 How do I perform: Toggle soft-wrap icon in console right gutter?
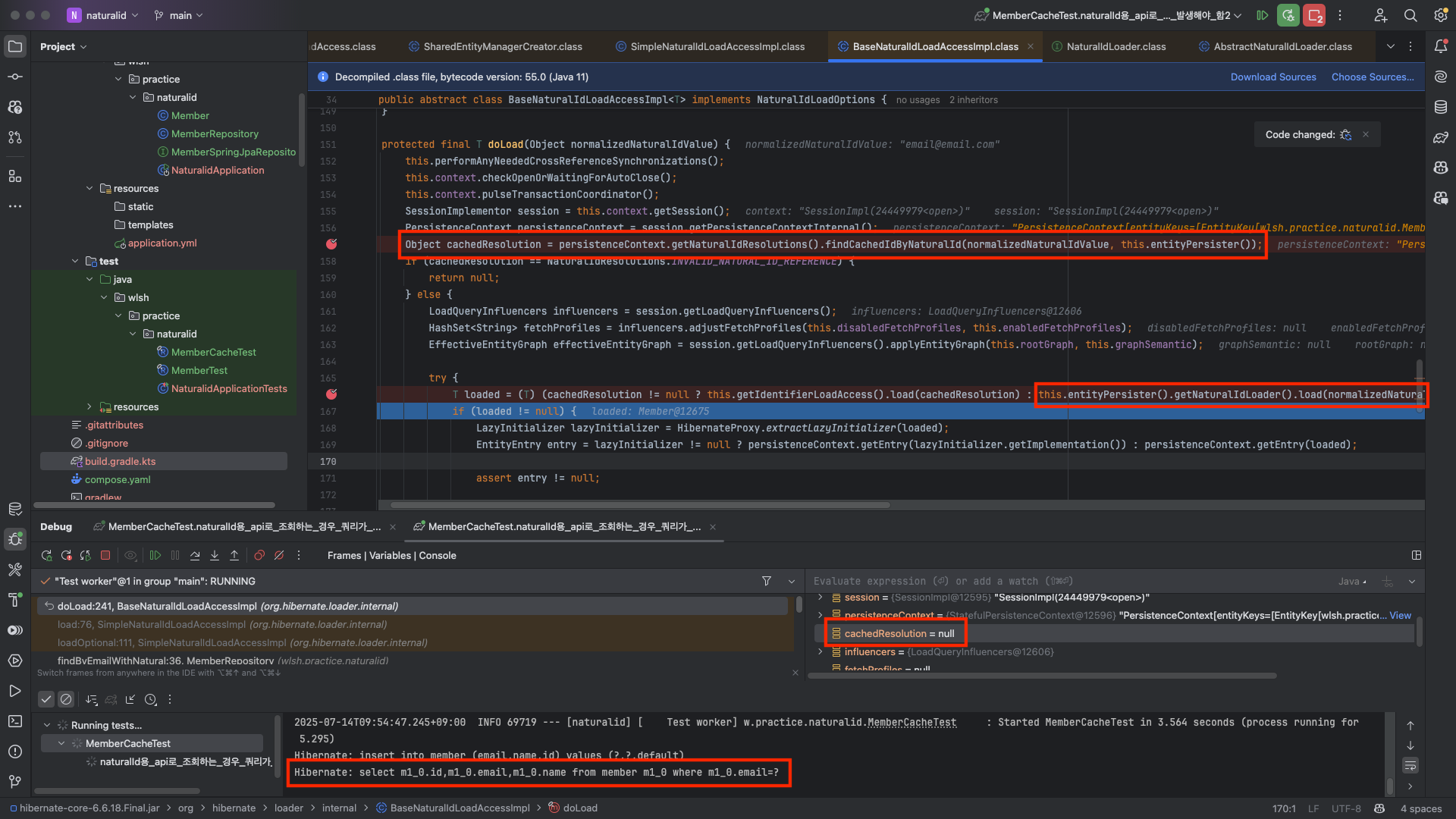pyautogui.click(x=1410, y=766)
